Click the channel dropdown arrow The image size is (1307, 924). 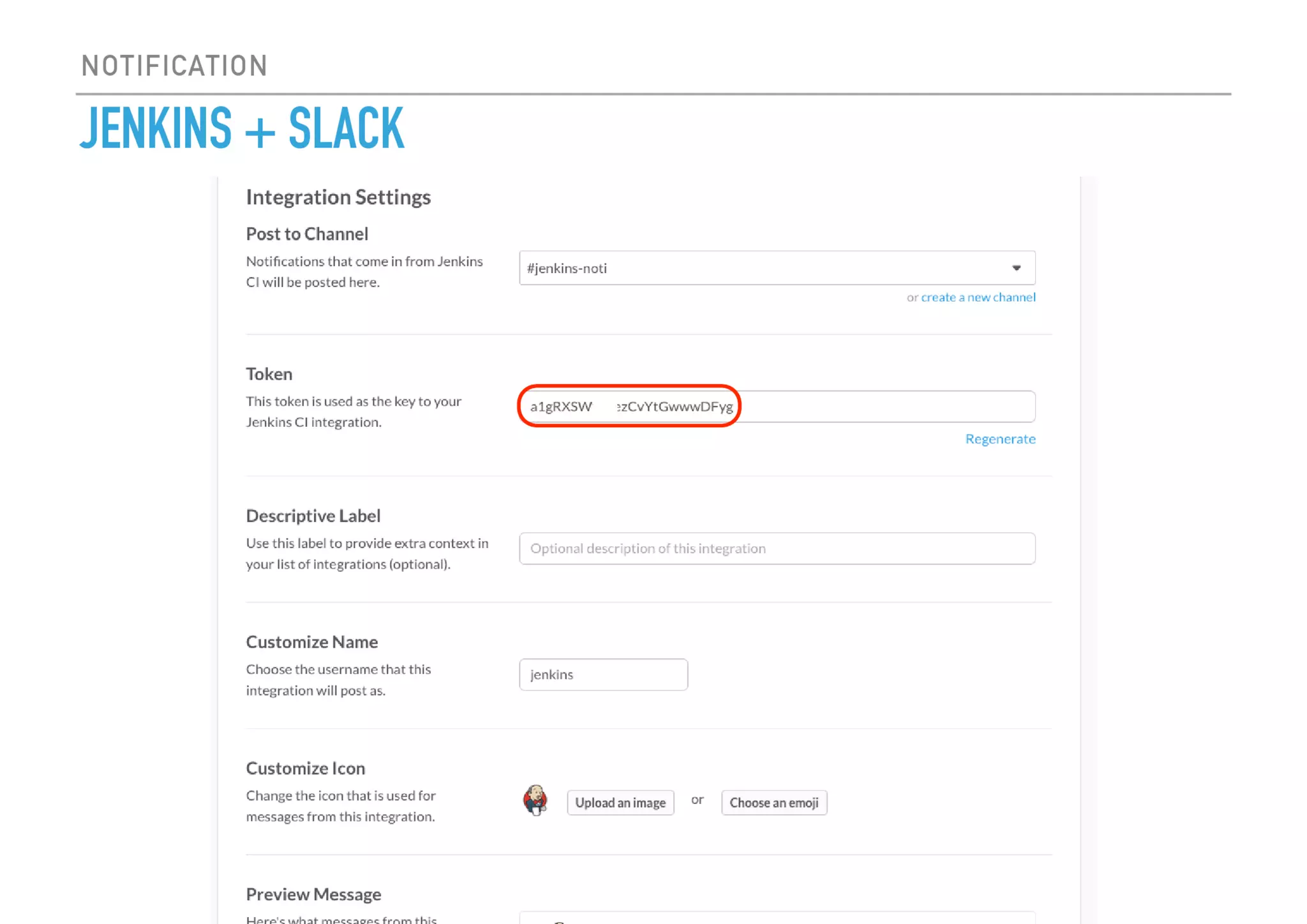pos(1016,268)
